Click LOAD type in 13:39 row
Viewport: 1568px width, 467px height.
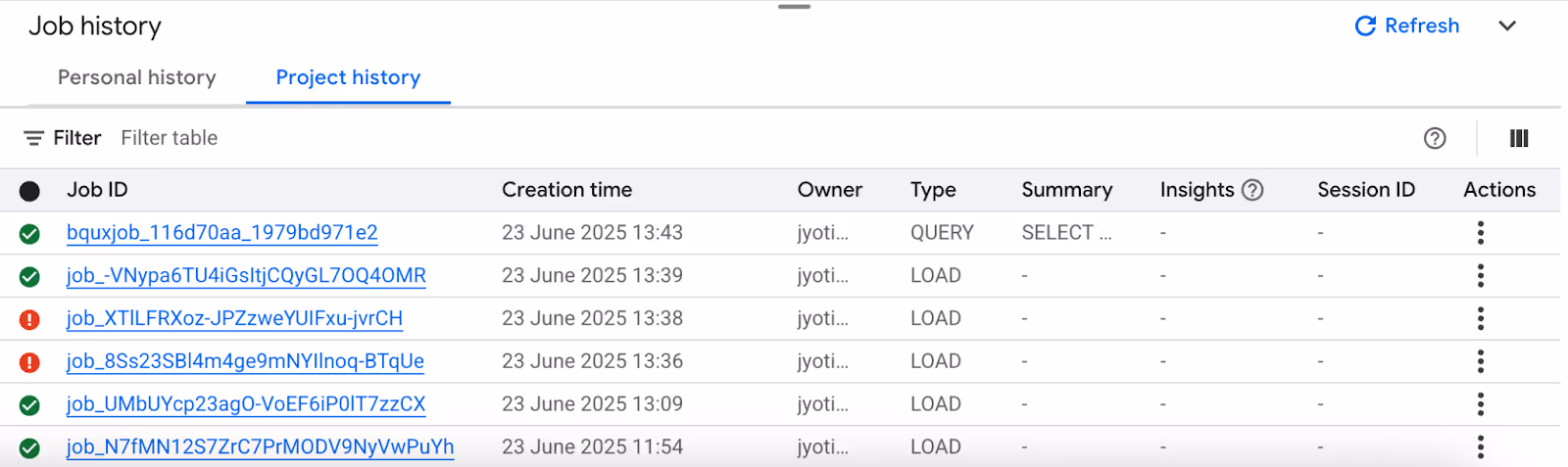coord(935,276)
